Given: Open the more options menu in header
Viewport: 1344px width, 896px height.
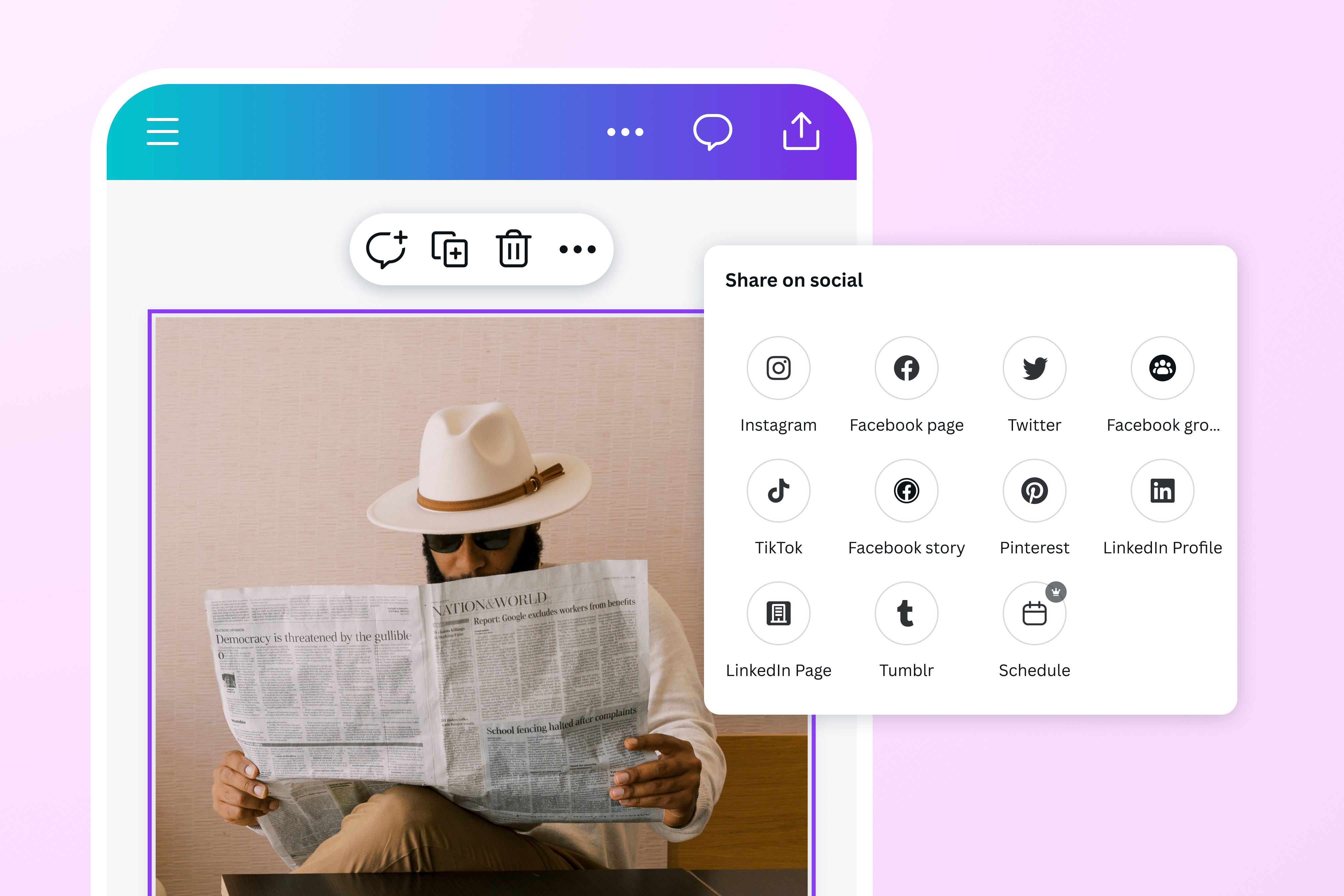Looking at the screenshot, I should pyautogui.click(x=625, y=132).
